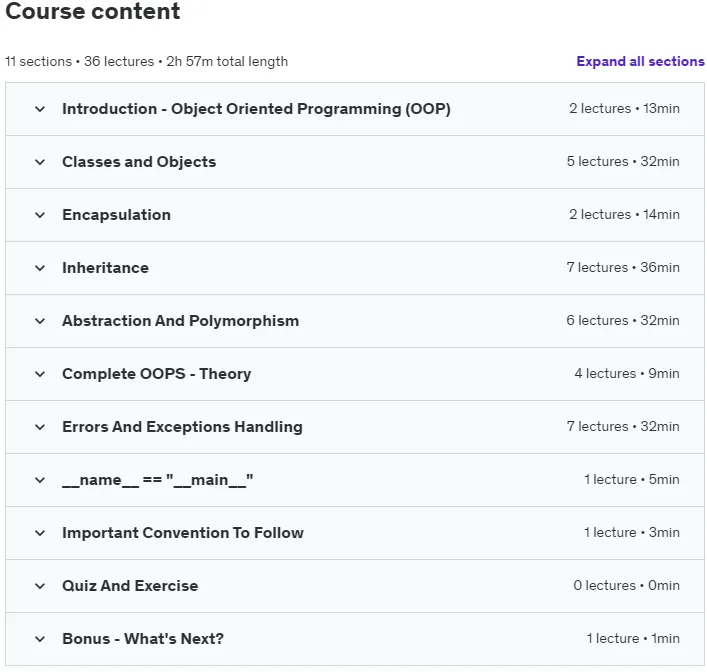
Task: Open the Encapsulation section title
Action: [116, 215]
